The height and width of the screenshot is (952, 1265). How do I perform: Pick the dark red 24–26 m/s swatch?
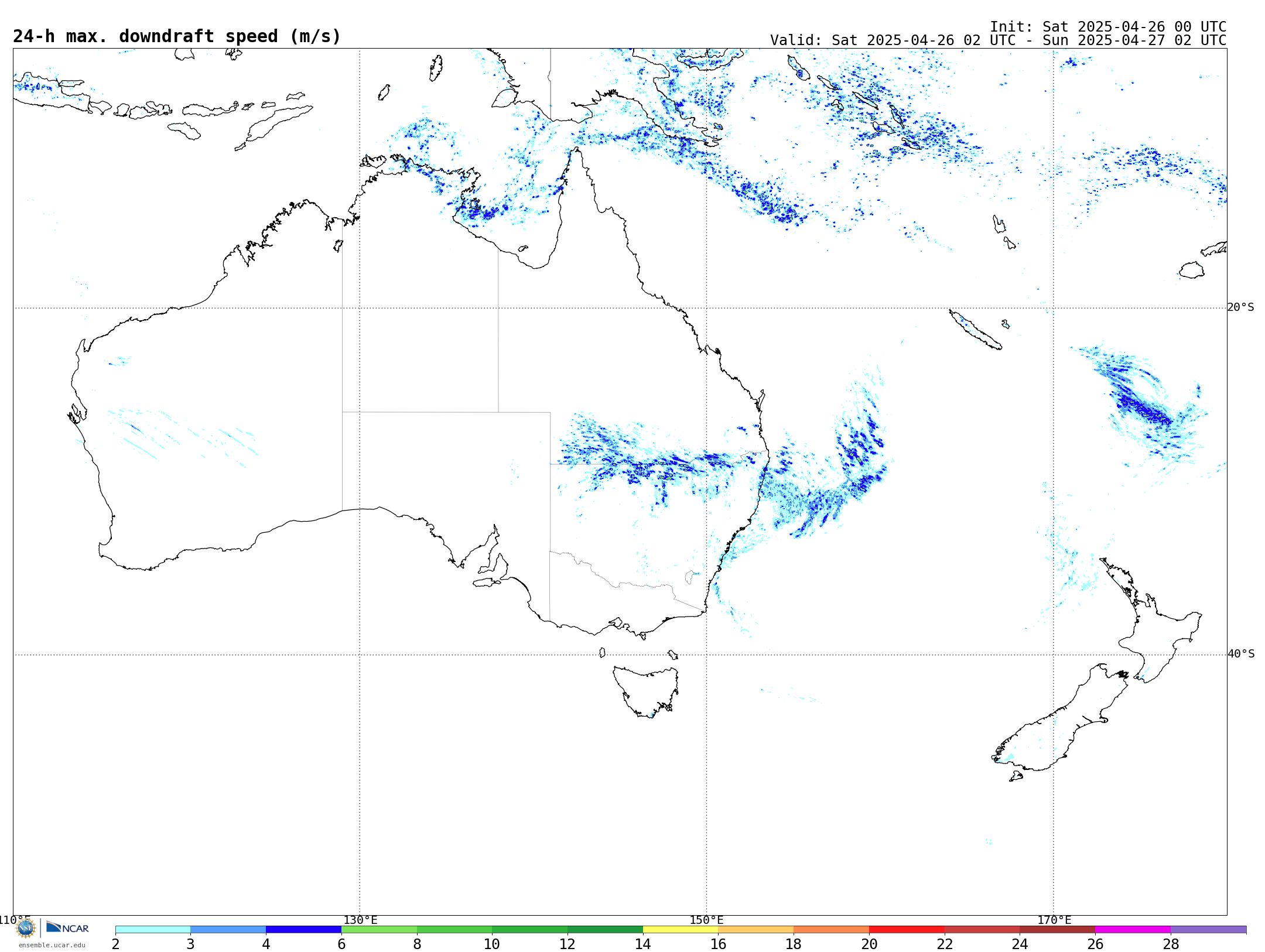[x=1058, y=930]
